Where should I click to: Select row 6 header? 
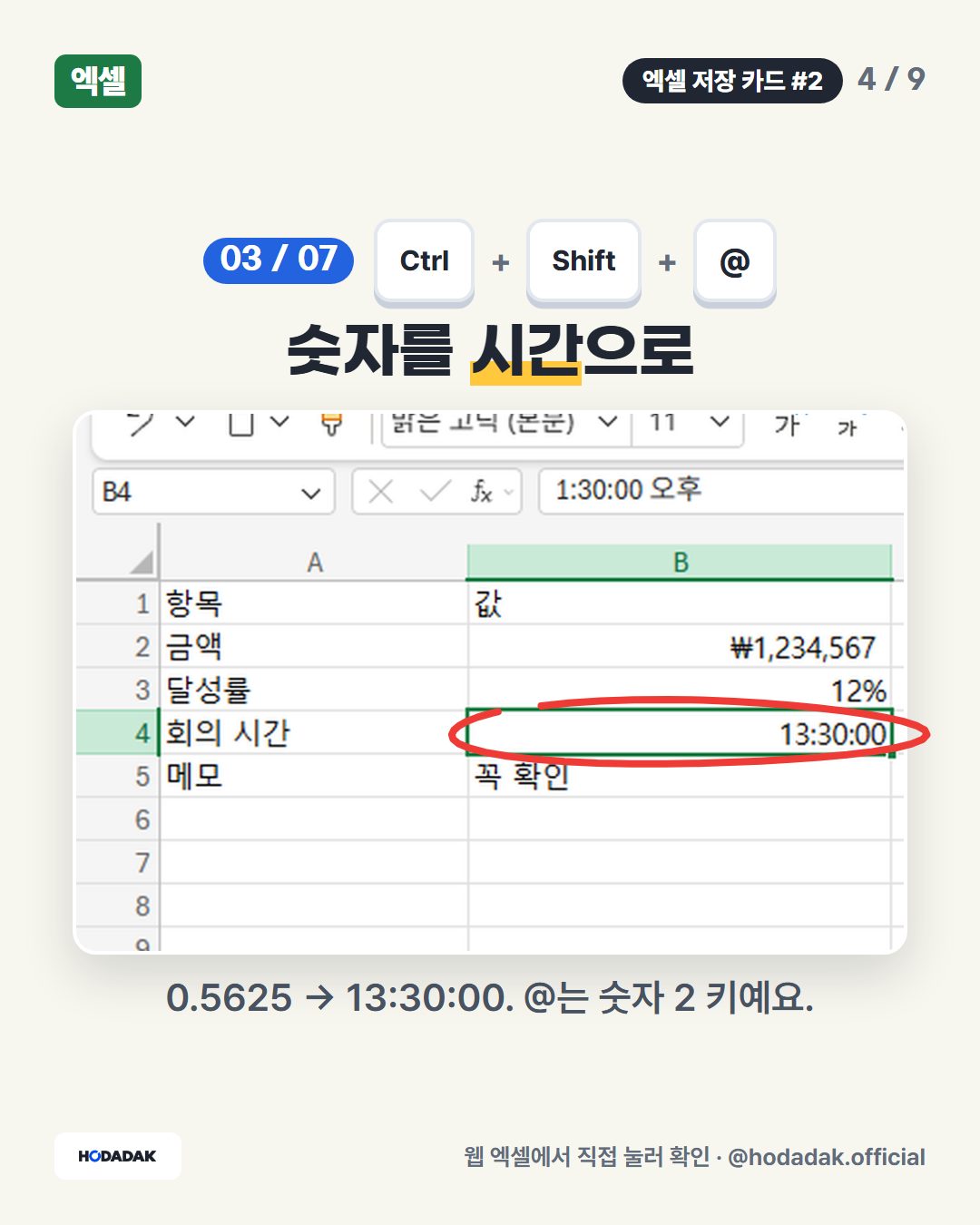[x=118, y=819]
